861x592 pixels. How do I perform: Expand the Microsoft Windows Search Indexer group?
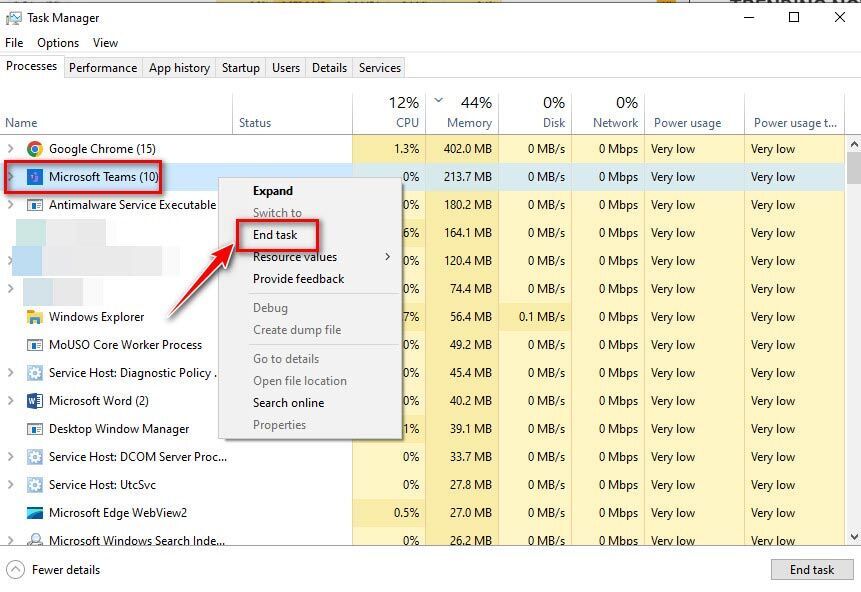pyautogui.click(x=10, y=540)
